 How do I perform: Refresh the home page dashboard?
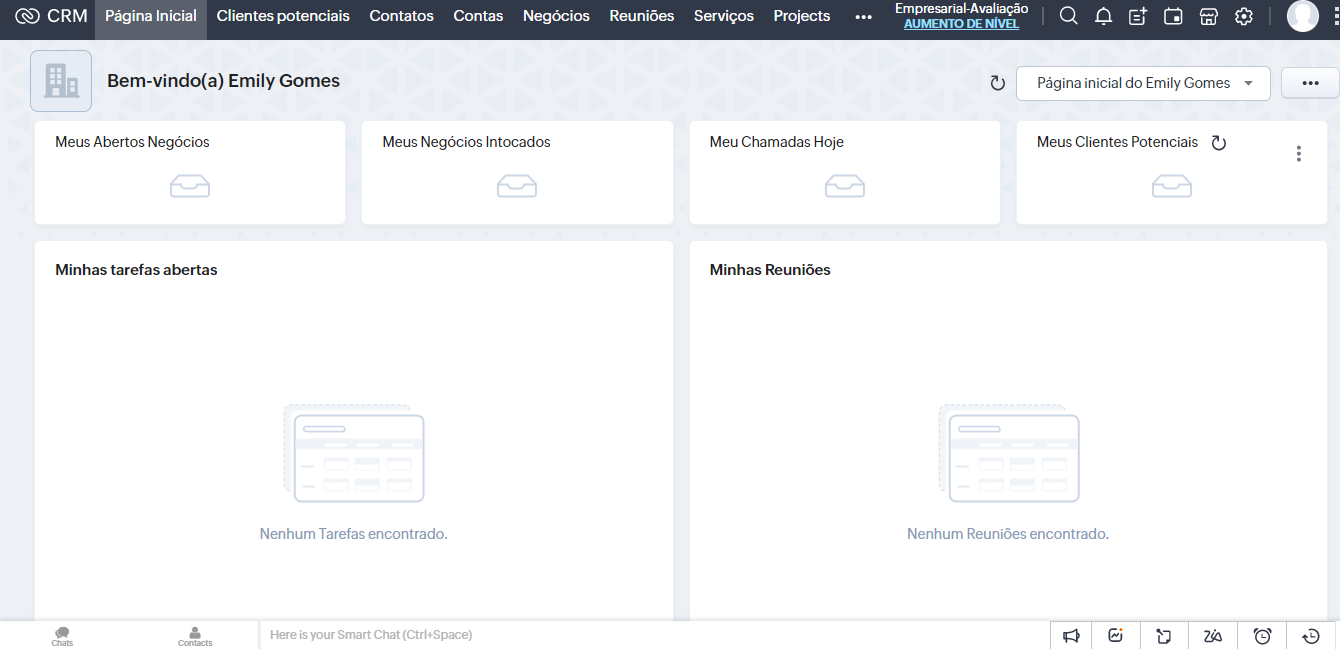pos(997,83)
